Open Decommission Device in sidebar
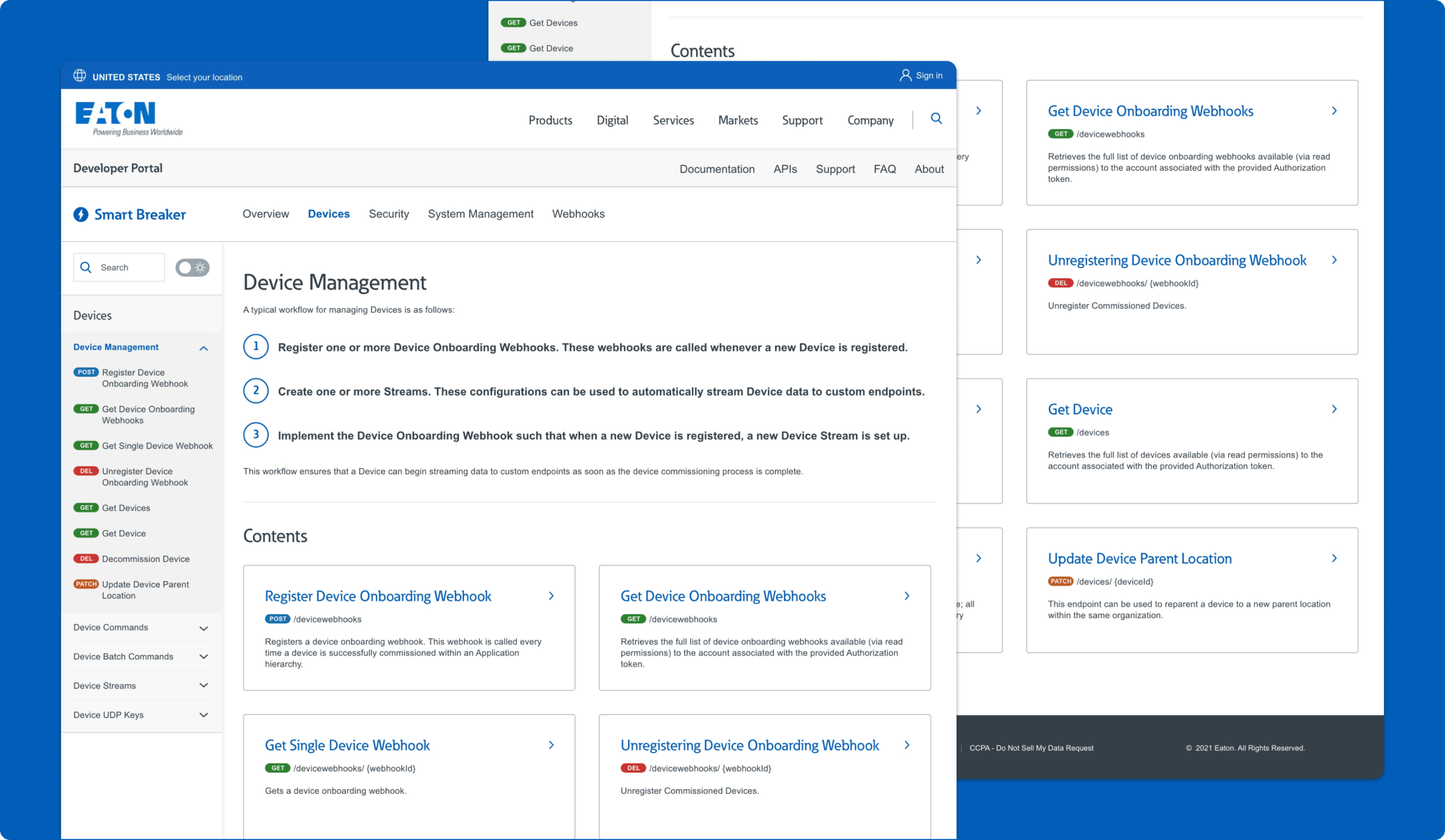This screenshot has width=1445, height=840. click(145, 558)
